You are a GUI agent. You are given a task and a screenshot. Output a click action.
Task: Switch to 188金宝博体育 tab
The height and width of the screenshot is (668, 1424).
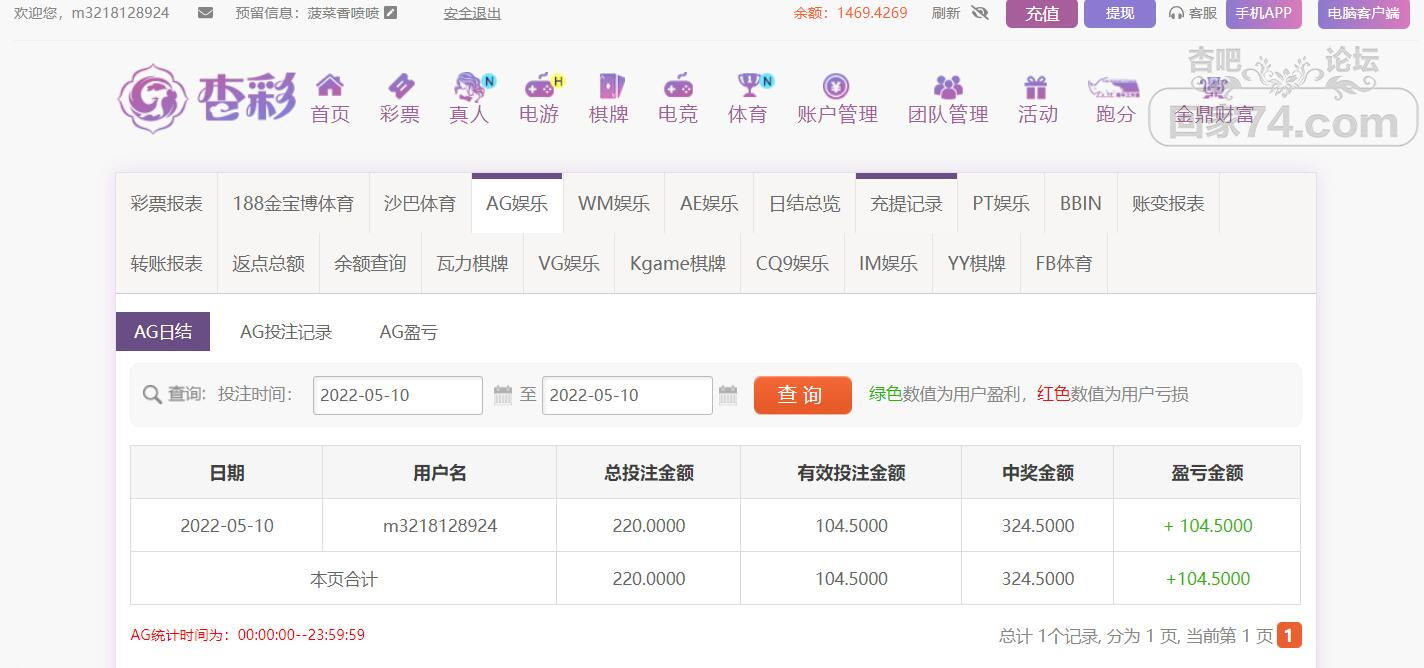point(293,204)
